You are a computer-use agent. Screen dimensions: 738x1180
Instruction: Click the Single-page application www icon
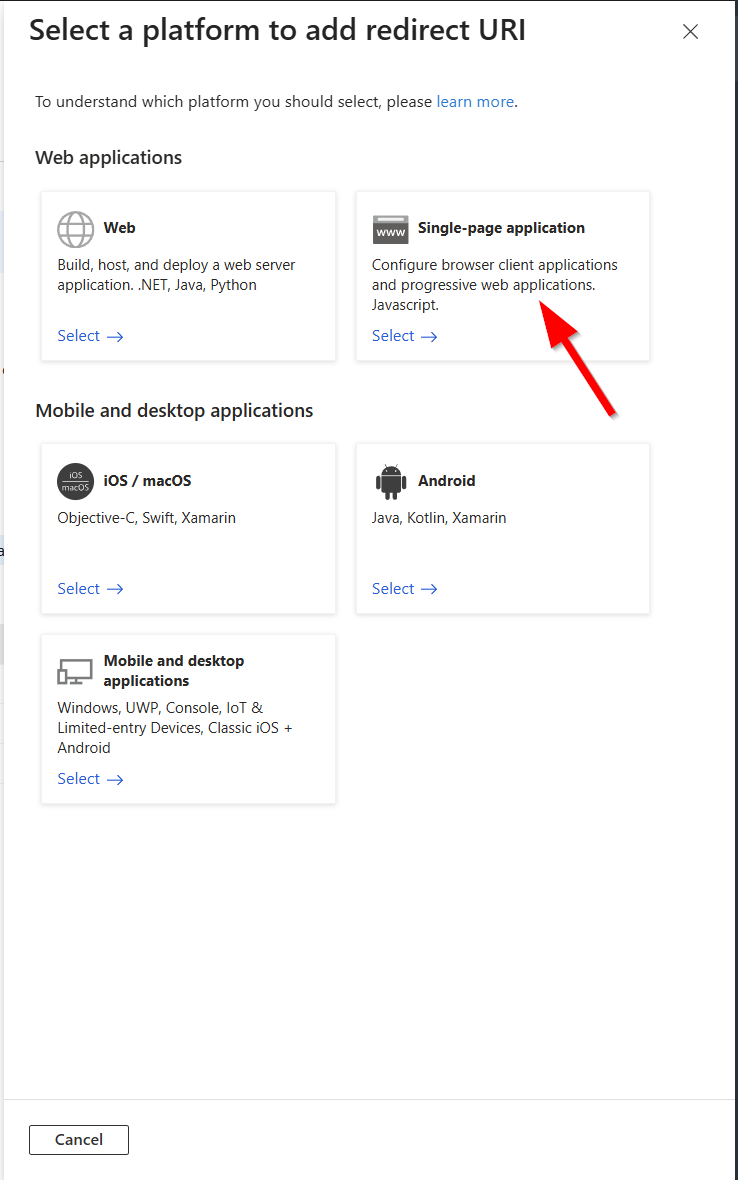(390, 229)
